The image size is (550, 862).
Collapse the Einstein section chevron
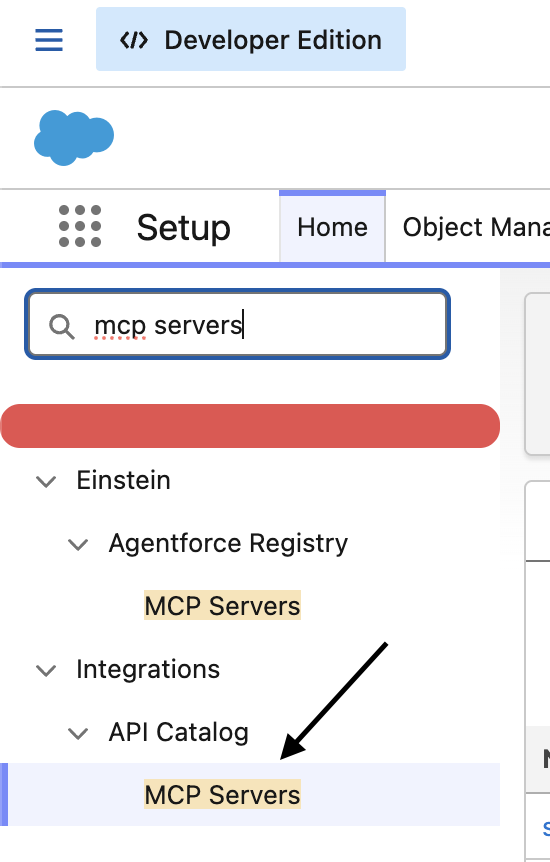(x=46, y=482)
